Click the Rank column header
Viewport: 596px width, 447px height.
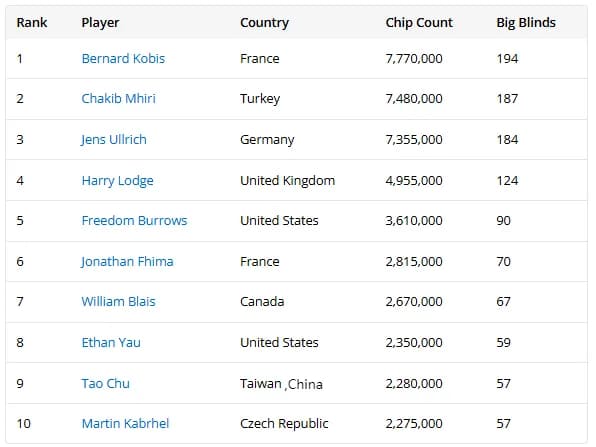tap(32, 22)
